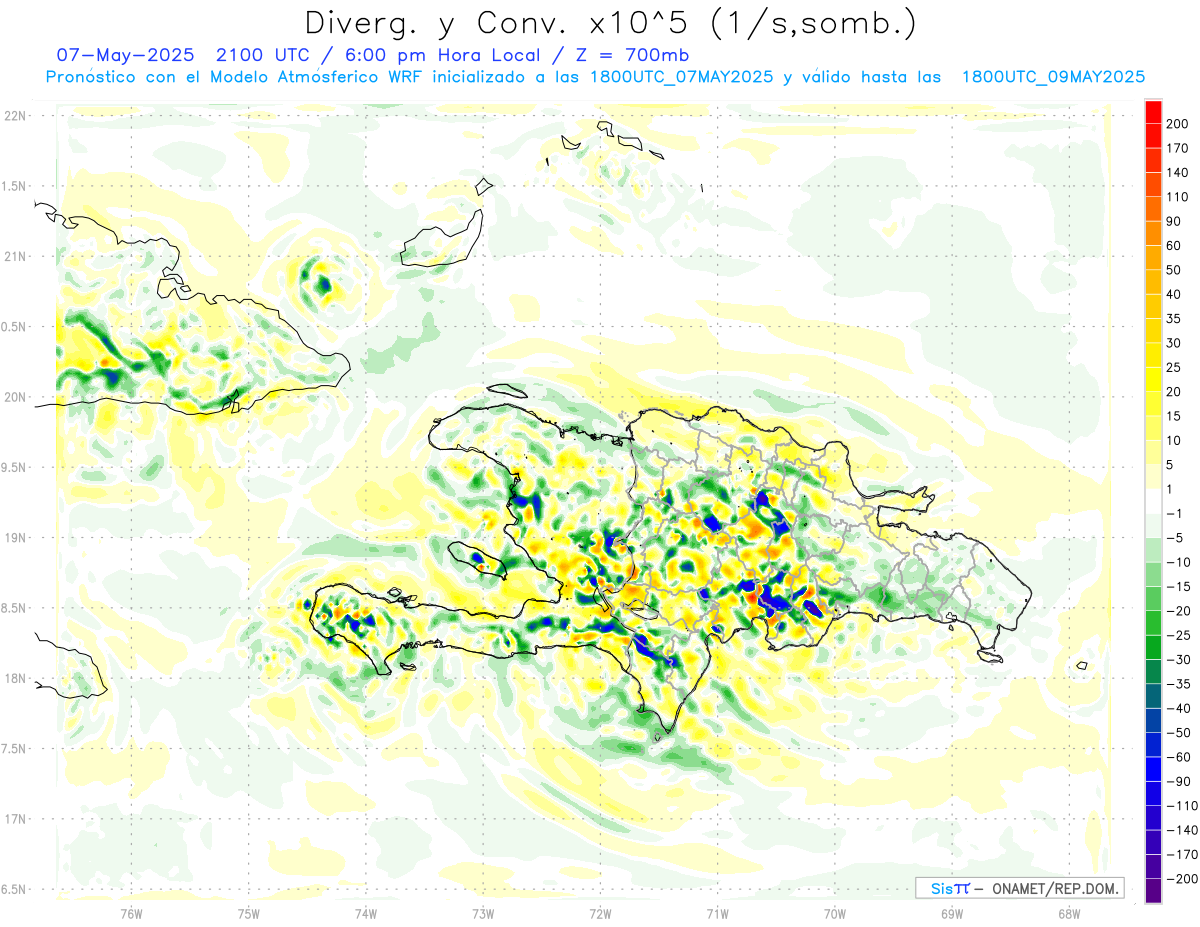This screenshot has width=1200, height=927.
Task: Click the '73W' longitude label
Action: coord(483,912)
